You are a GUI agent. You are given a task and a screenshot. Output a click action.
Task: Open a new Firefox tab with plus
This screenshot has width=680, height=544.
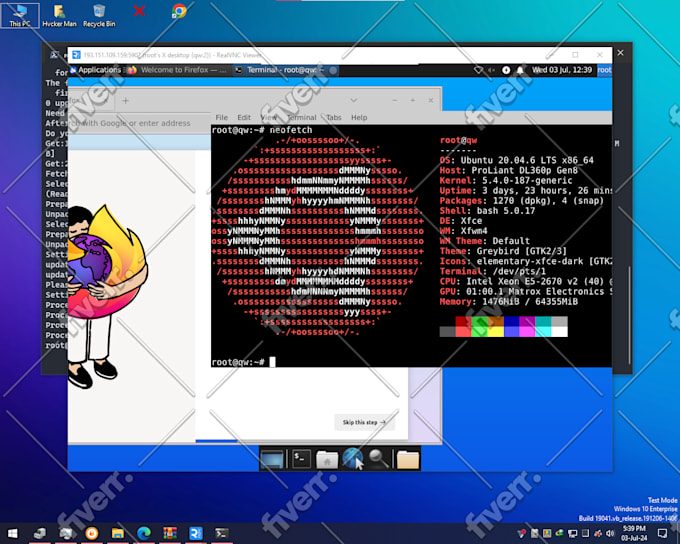point(125,101)
